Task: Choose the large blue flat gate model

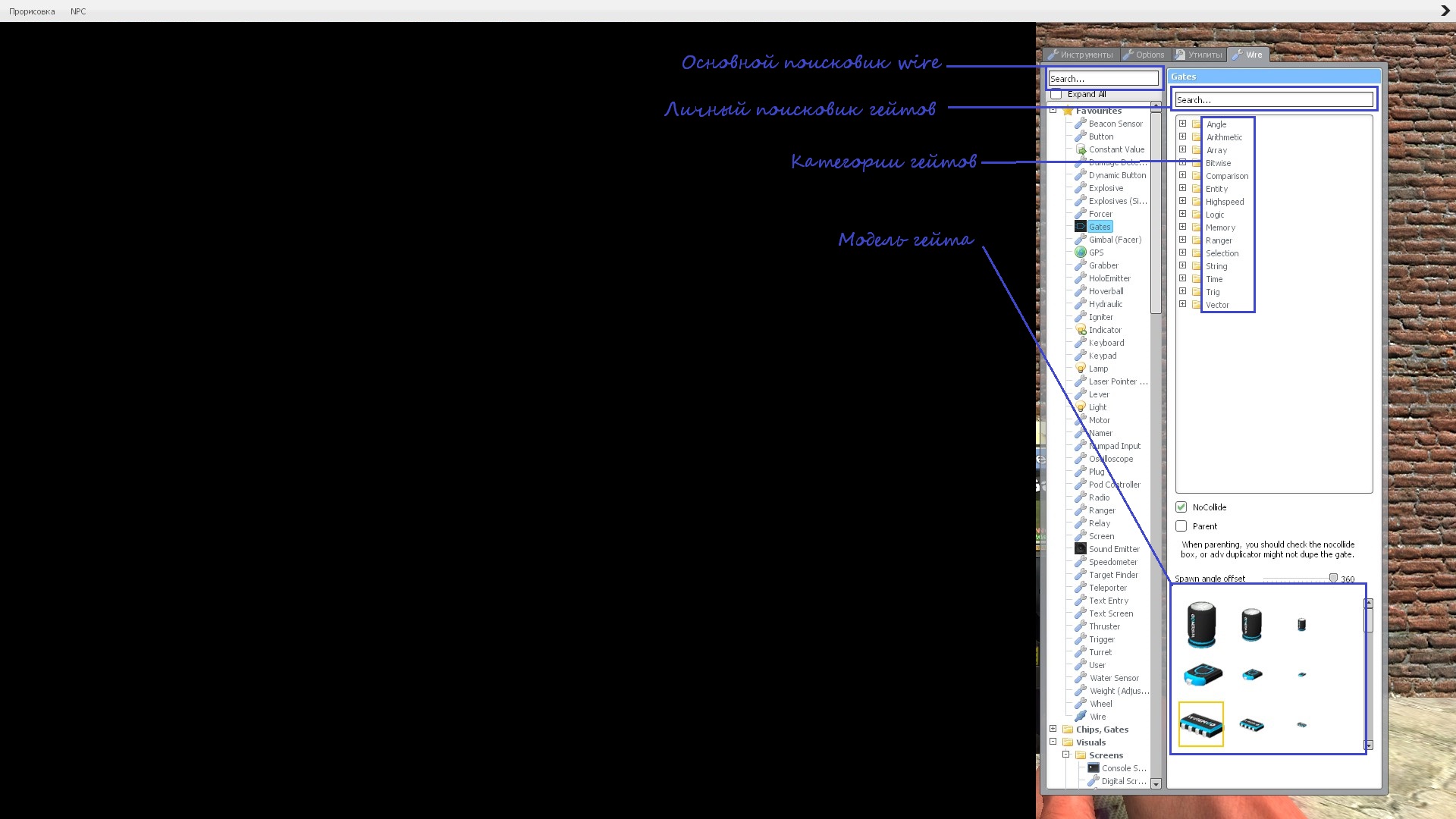Action: pyautogui.click(x=1203, y=674)
